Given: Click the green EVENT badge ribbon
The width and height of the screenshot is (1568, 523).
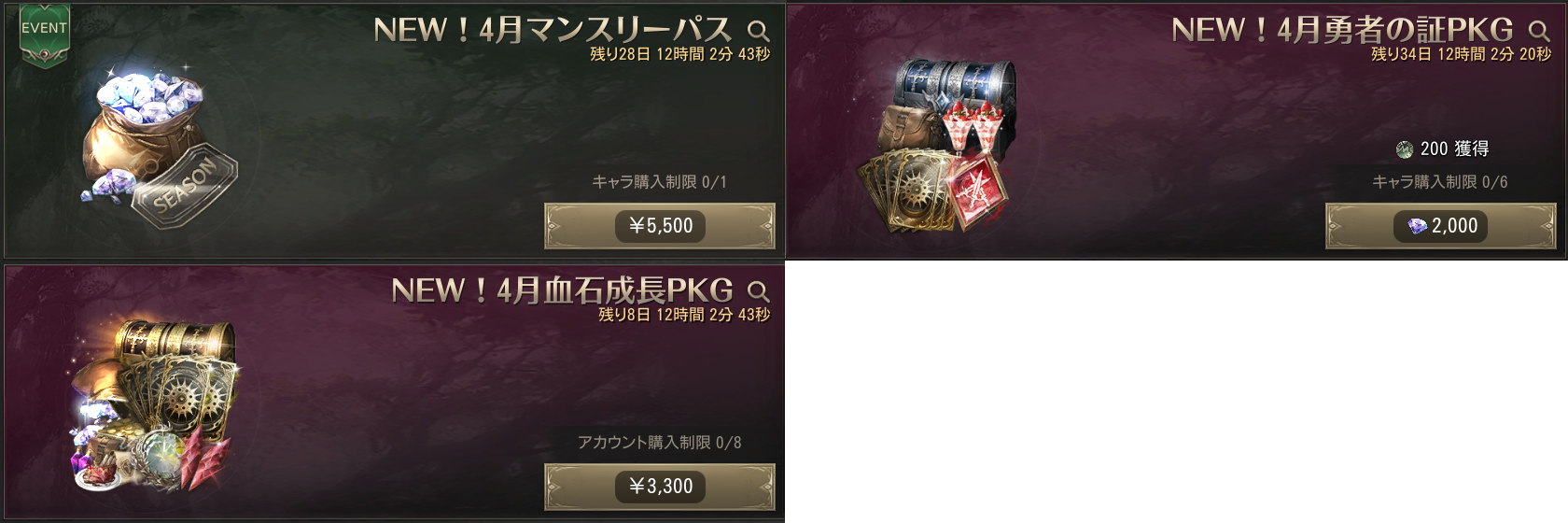Looking at the screenshot, I should pos(44,35).
